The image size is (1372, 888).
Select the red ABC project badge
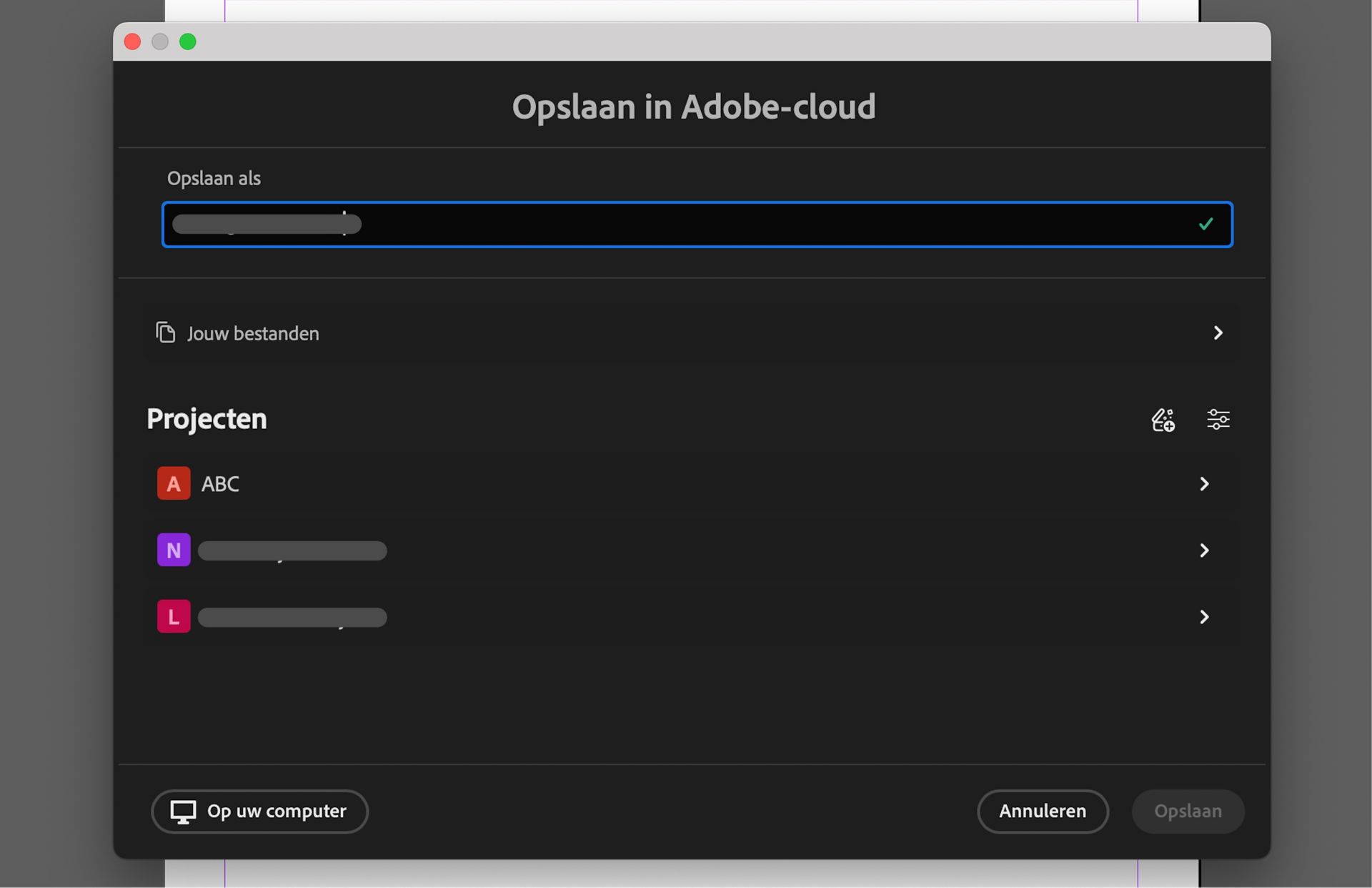pos(173,483)
